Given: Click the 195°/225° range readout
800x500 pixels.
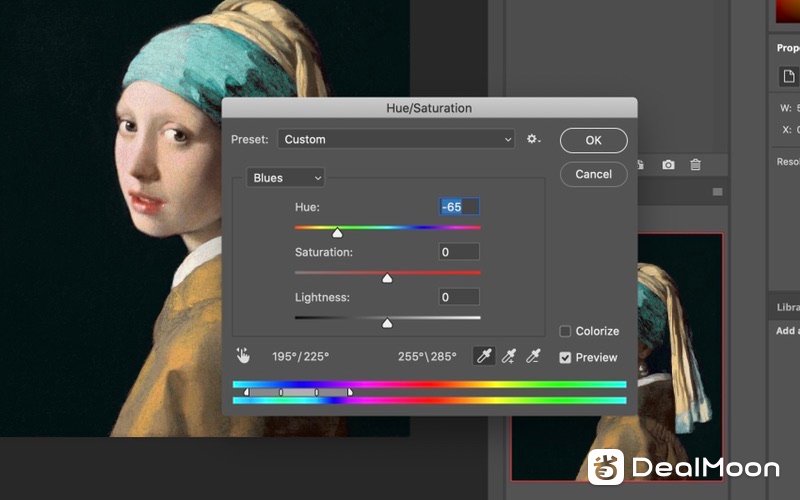Looking at the screenshot, I should (301, 357).
